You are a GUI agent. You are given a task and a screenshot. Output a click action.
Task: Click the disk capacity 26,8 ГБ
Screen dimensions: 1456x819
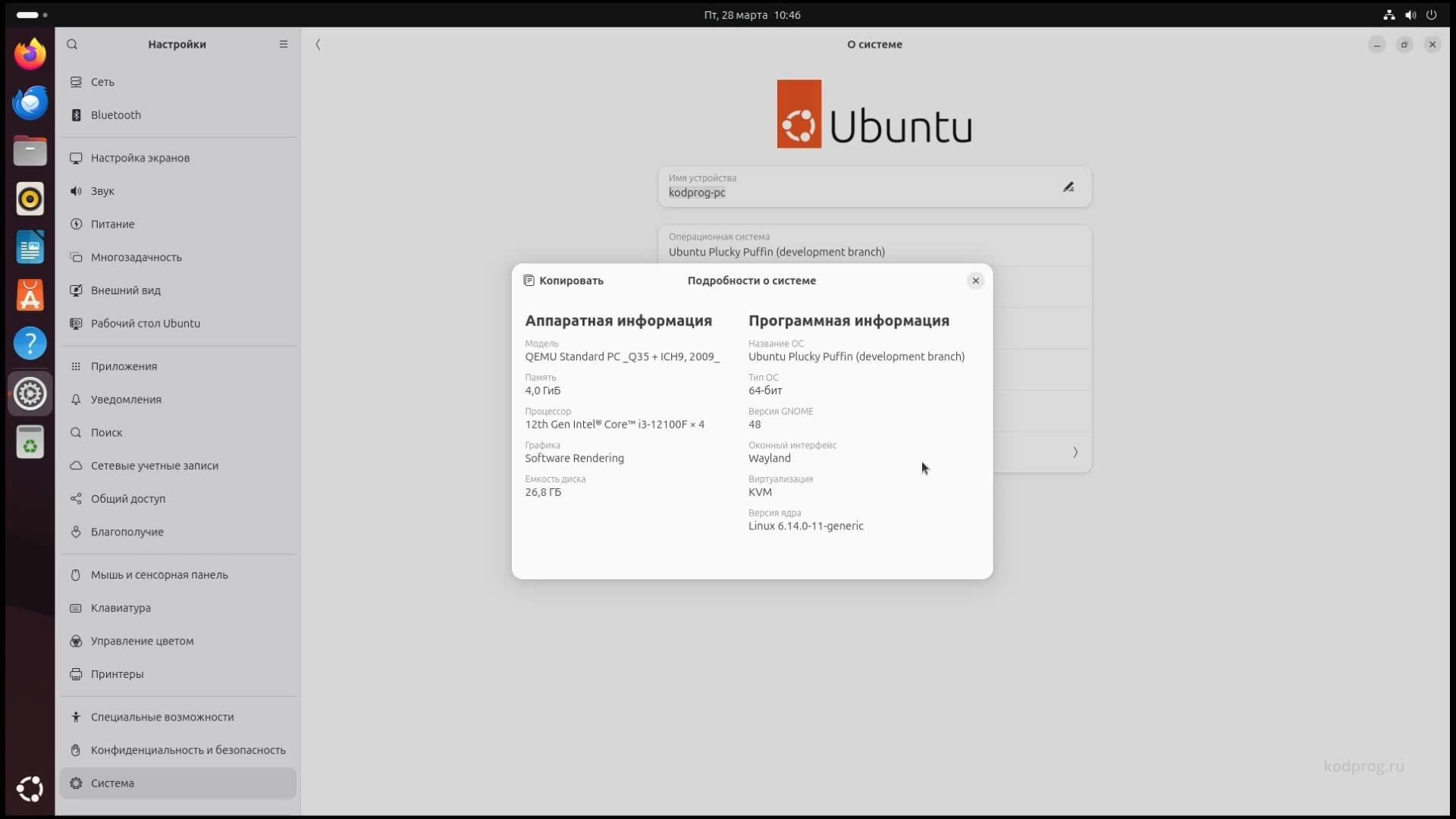(543, 492)
